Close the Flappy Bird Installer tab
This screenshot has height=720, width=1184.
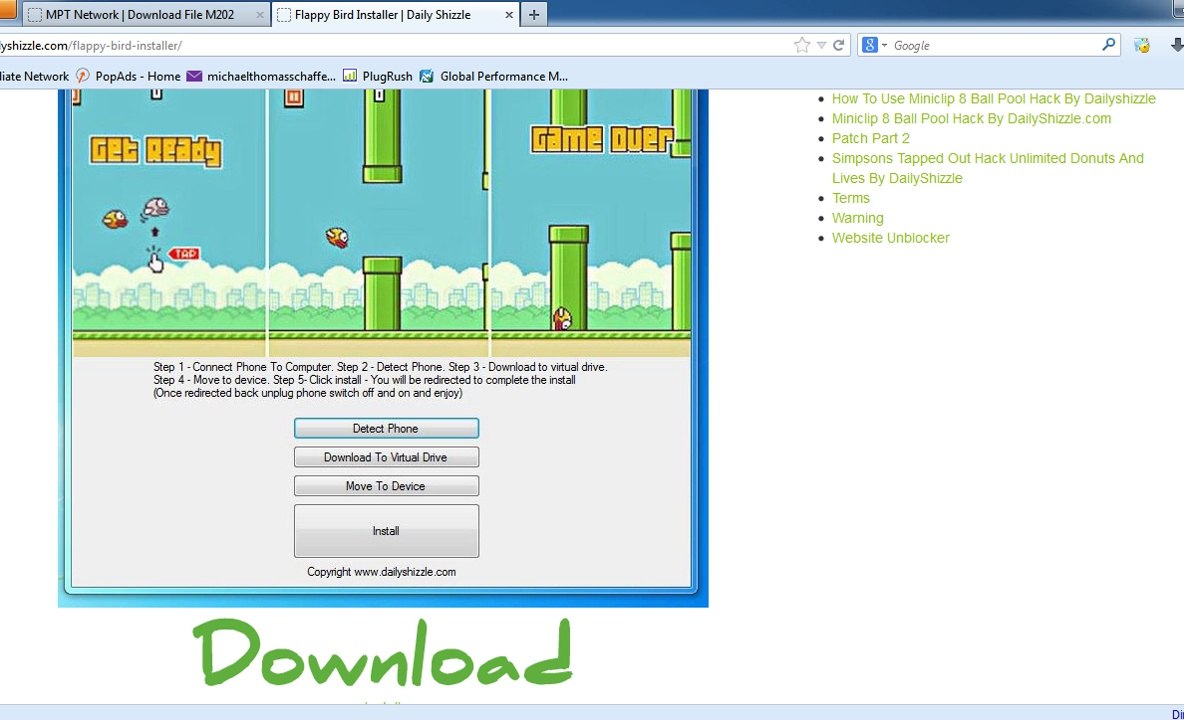coord(509,14)
